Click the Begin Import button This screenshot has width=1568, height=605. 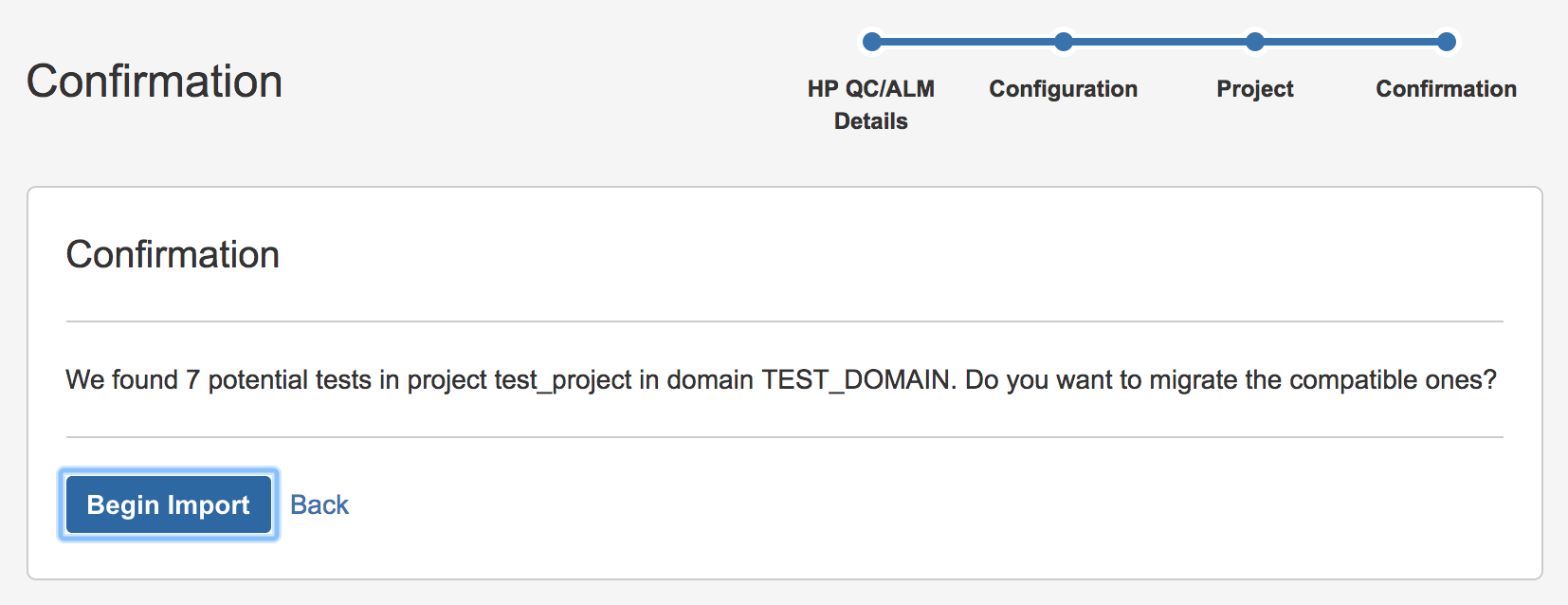tap(169, 504)
